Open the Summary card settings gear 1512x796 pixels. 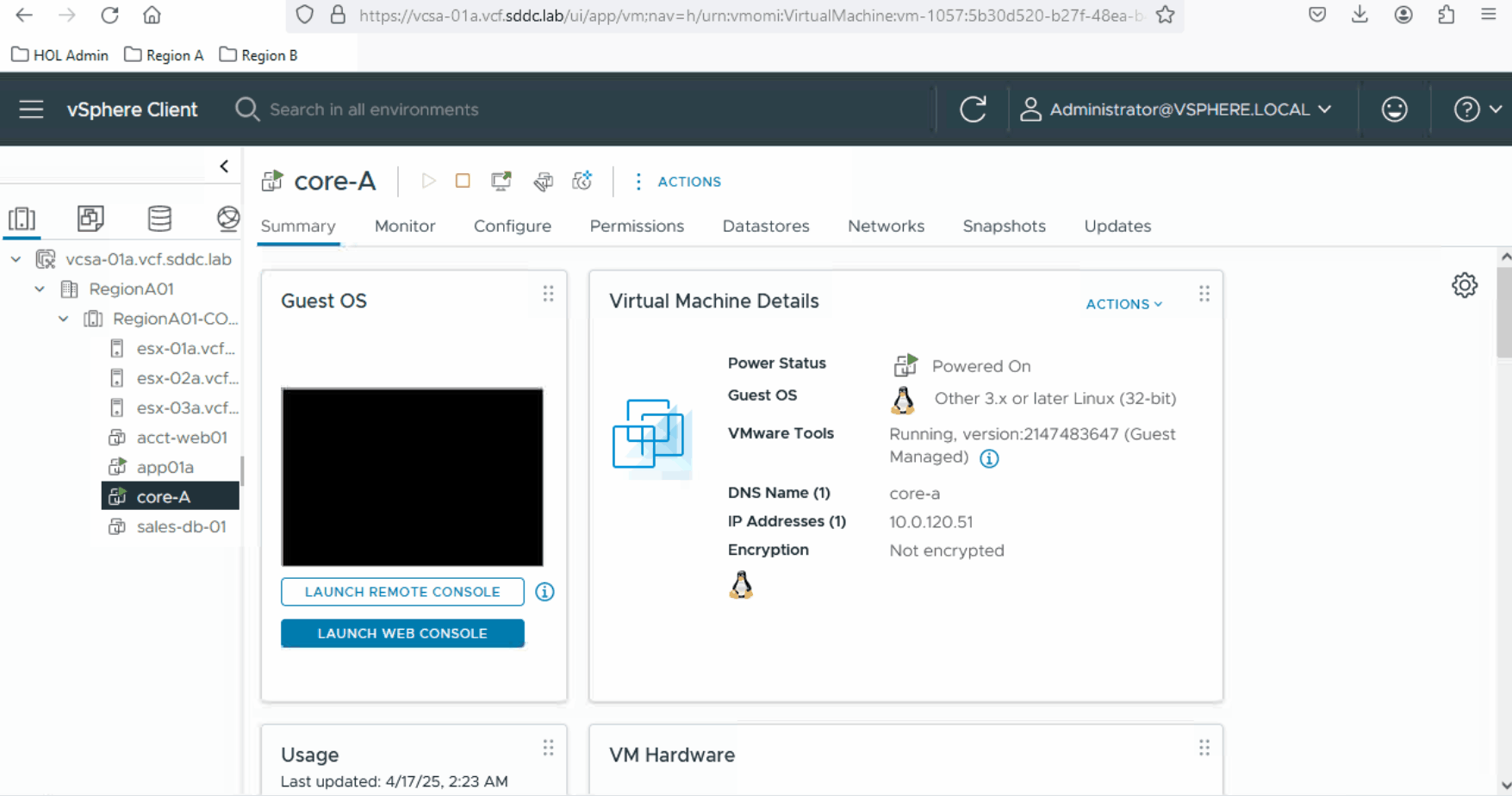click(1464, 285)
